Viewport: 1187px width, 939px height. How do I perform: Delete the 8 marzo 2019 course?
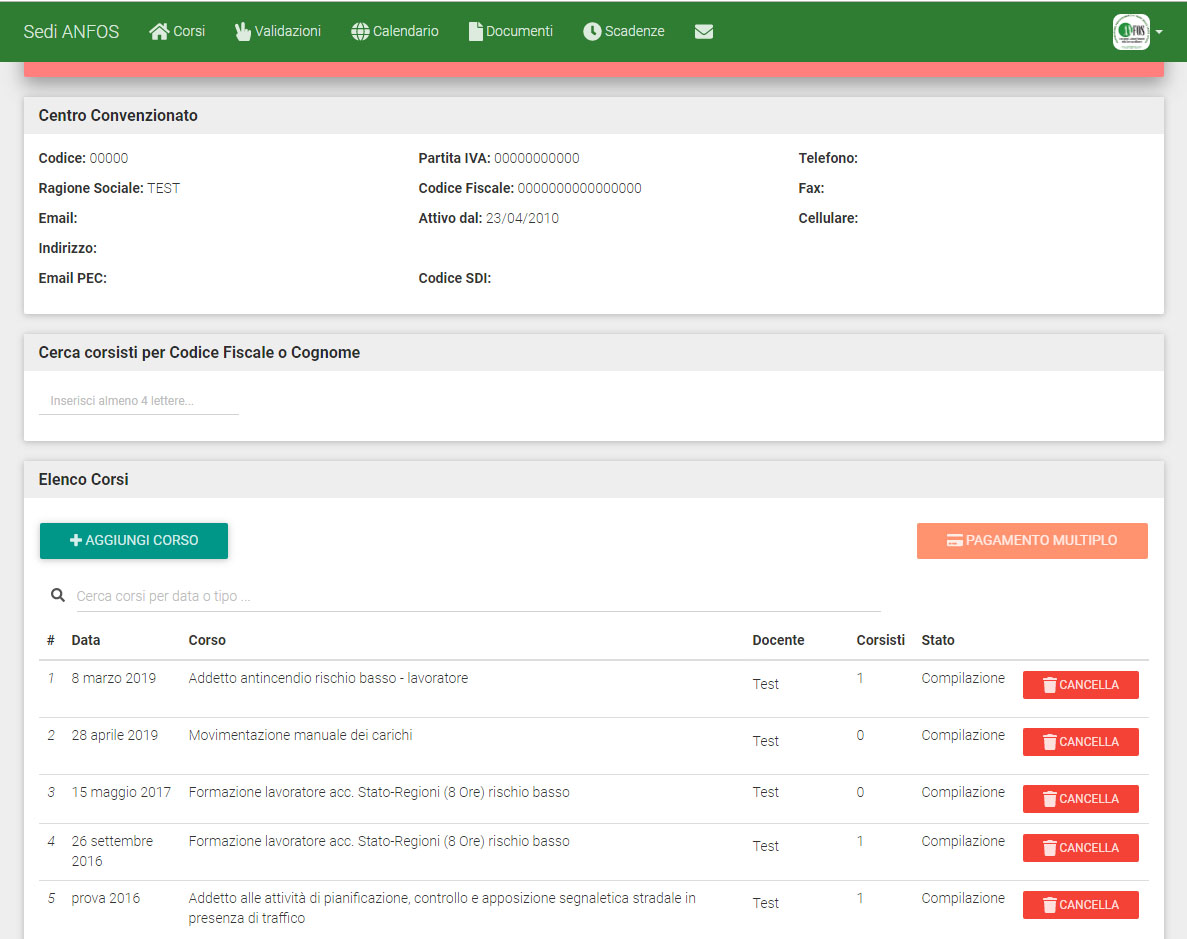tap(1080, 685)
